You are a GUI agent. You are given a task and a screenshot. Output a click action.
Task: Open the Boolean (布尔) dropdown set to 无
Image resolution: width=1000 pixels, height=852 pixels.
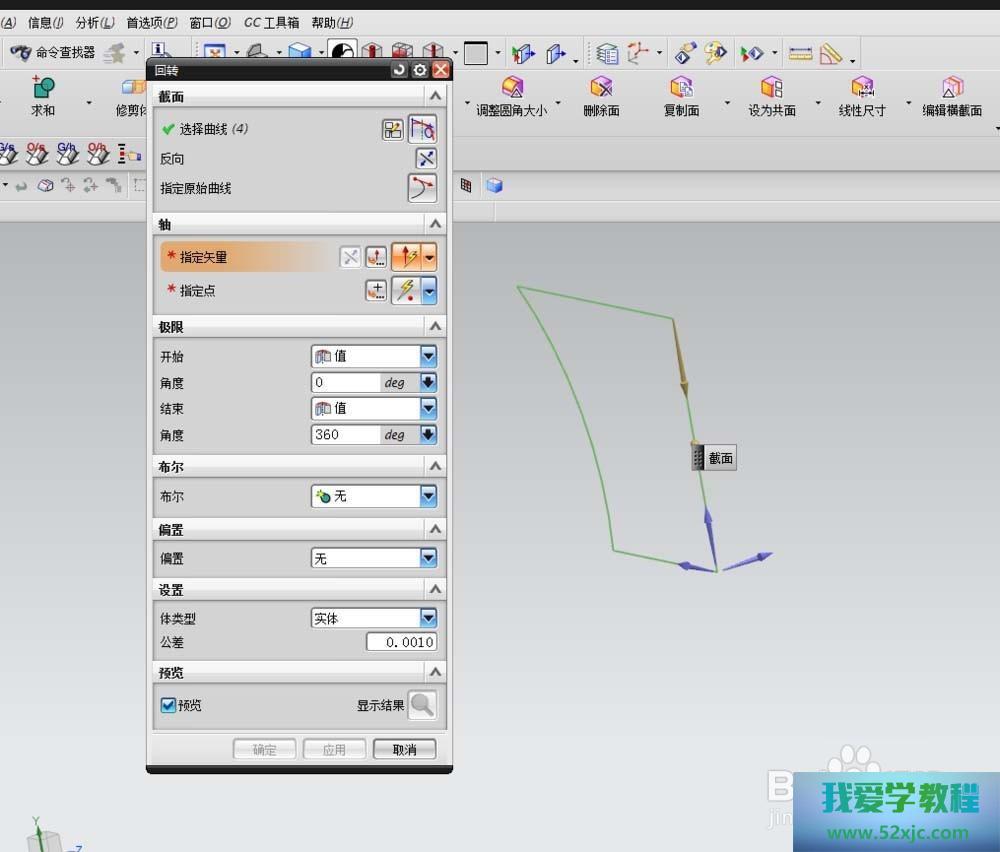[x=428, y=496]
